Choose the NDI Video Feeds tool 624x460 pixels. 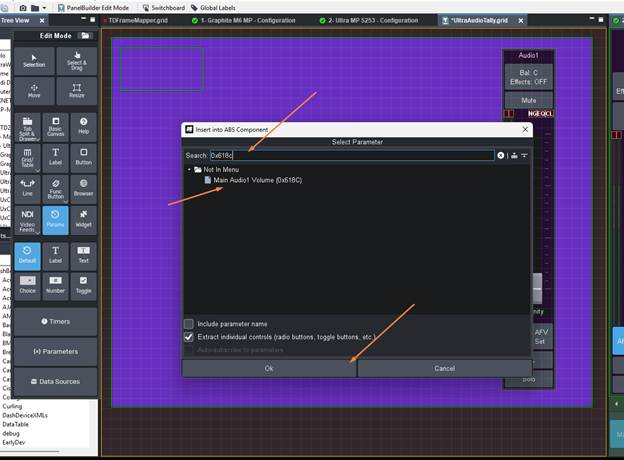27,220
